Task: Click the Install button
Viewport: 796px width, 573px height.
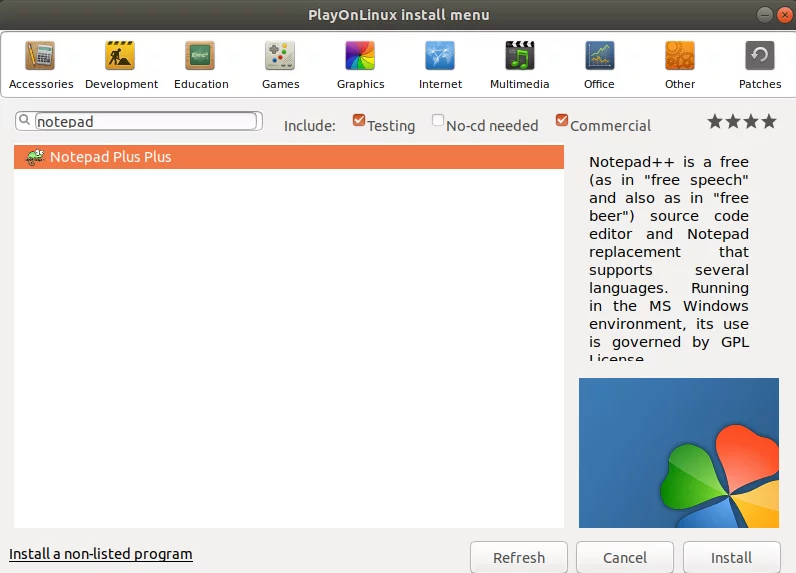Action: (x=732, y=557)
